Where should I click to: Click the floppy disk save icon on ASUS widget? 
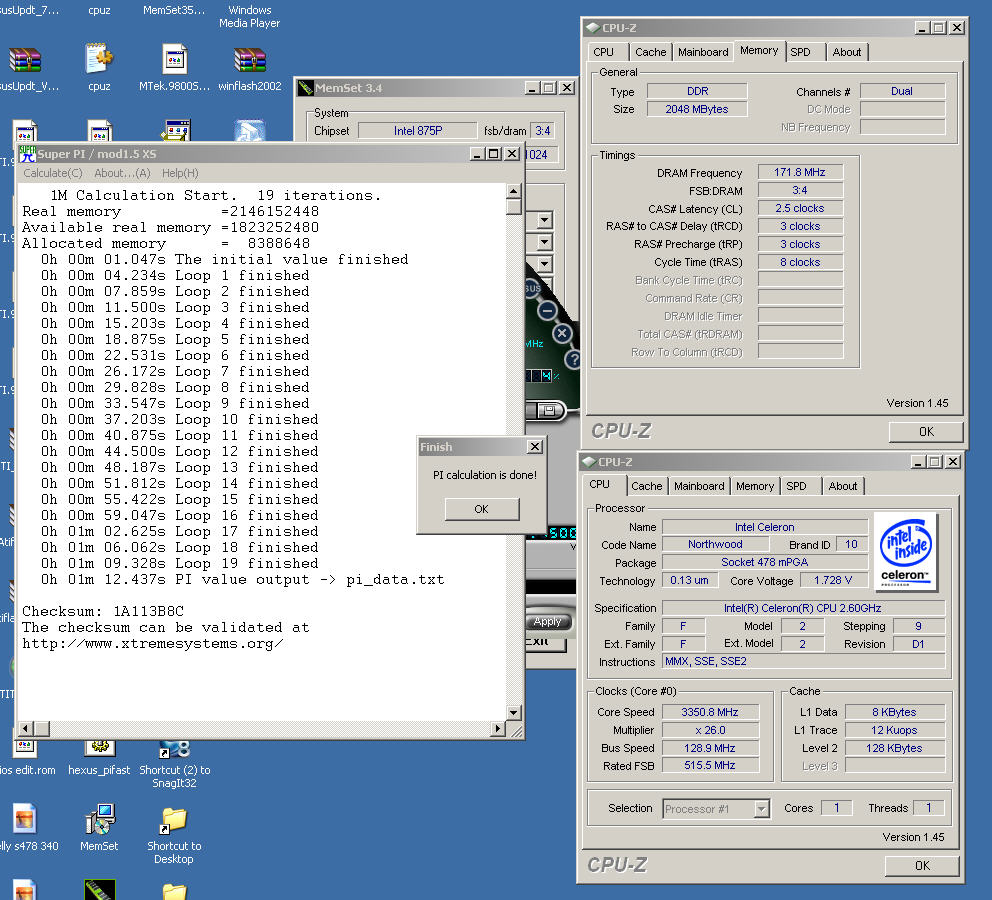(x=549, y=410)
